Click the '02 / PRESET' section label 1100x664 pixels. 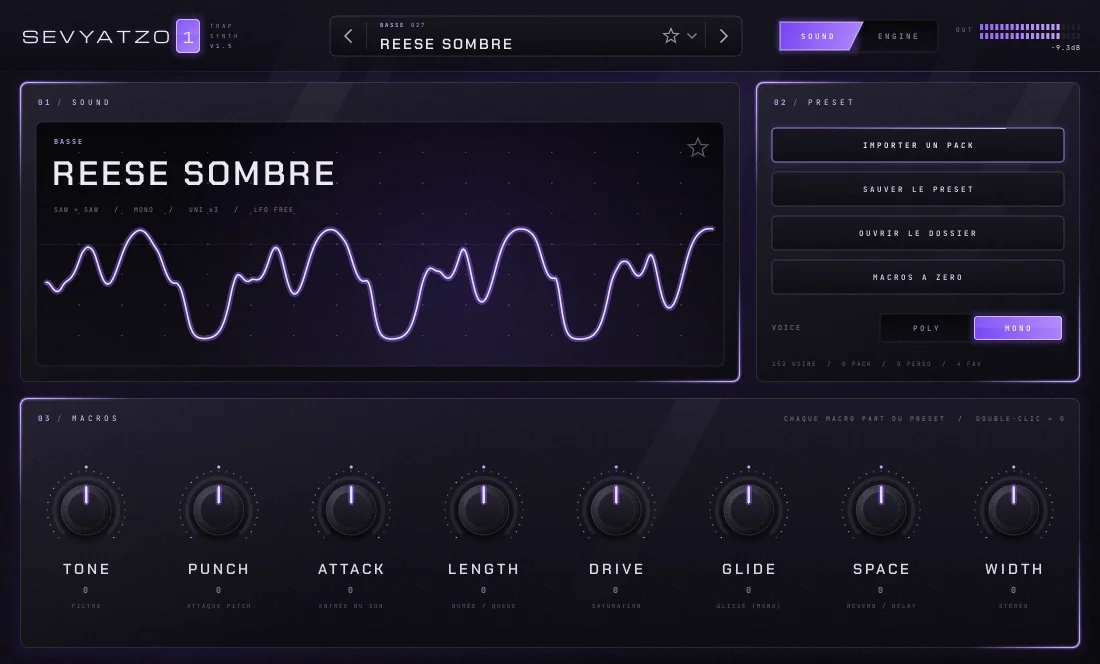(x=814, y=102)
